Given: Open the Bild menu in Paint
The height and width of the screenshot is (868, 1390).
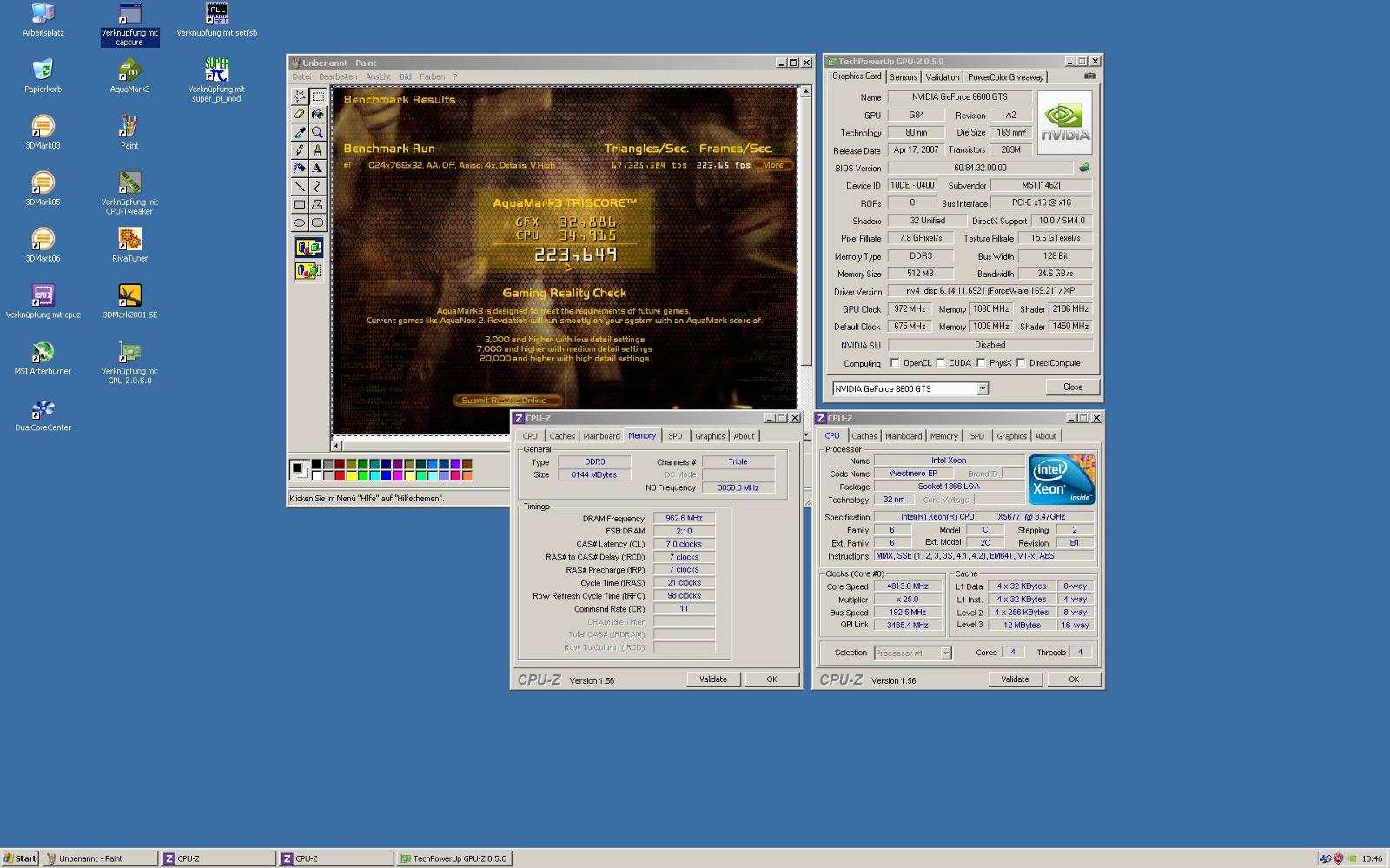Looking at the screenshot, I should tap(405, 76).
